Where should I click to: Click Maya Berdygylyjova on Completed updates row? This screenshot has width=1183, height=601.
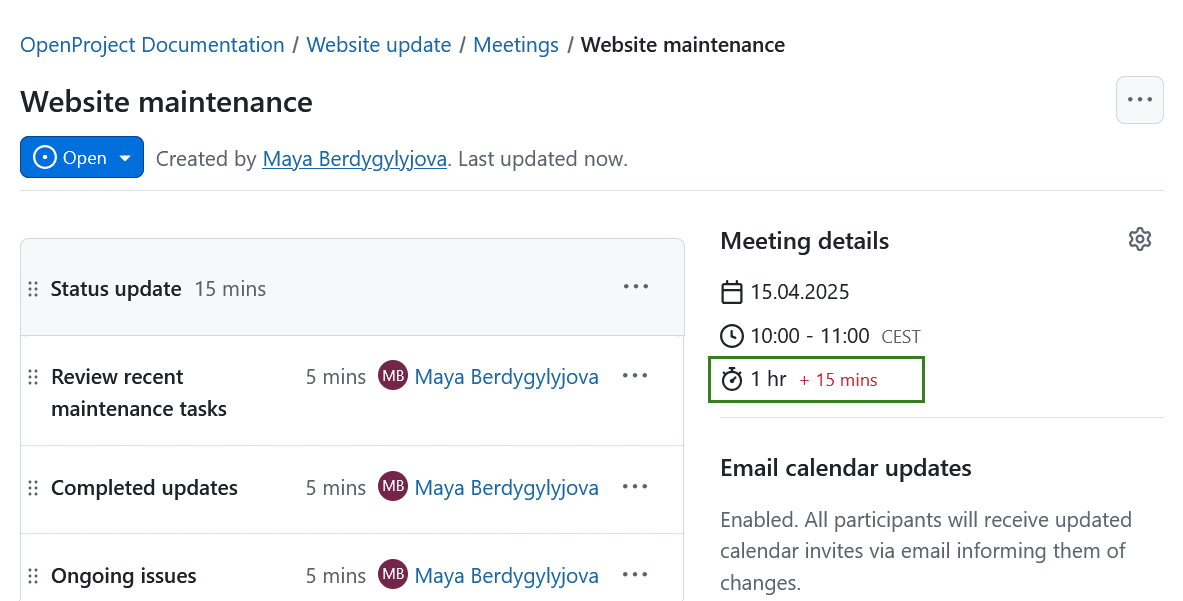pos(506,488)
